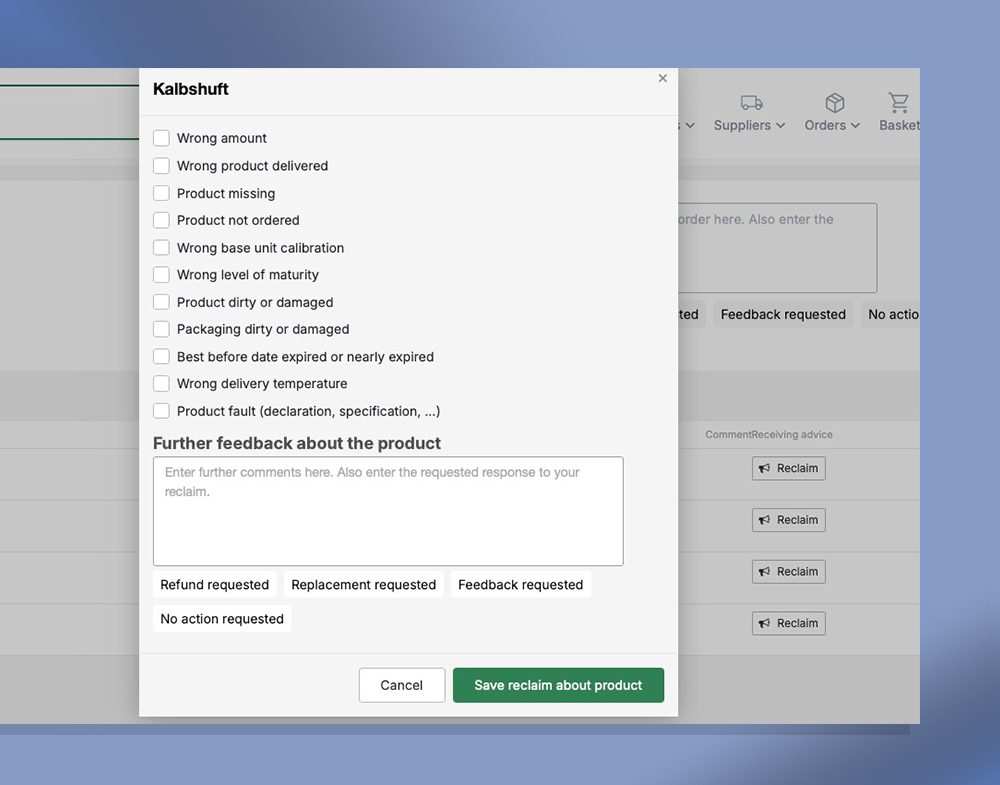Click the last Reclaim button in list
1000x785 pixels.
tap(788, 623)
